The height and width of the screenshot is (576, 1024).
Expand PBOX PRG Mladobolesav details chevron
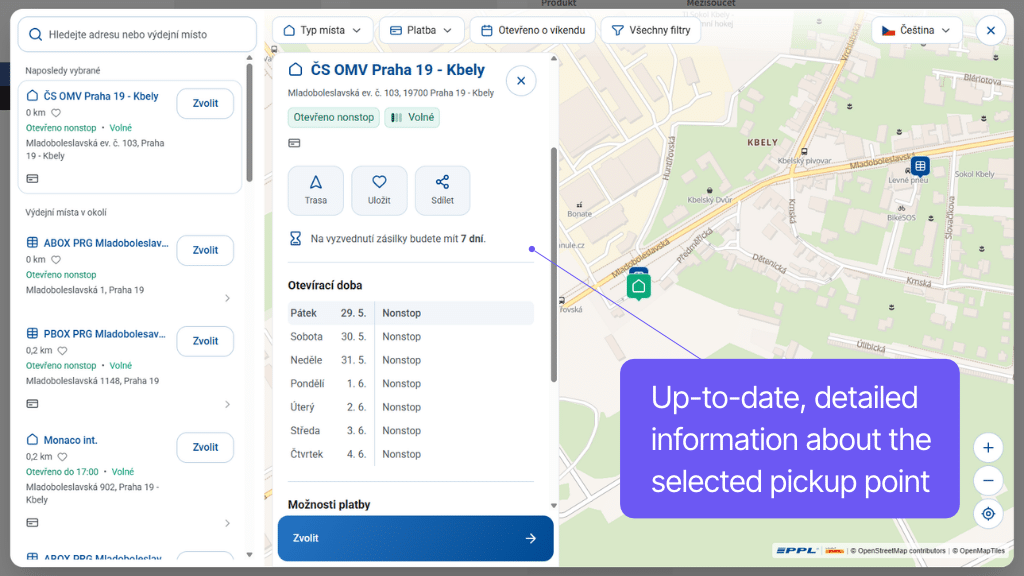pos(227,404)
